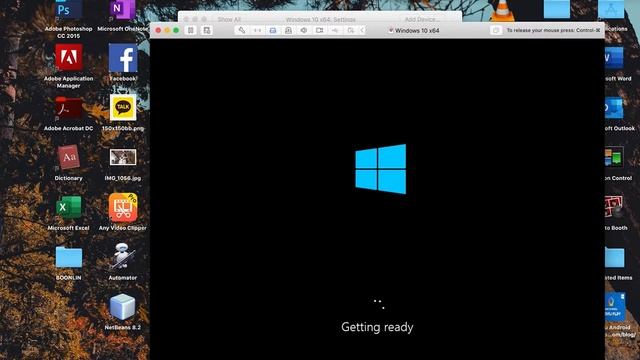Open the Automator desktop icon
Image resolution: width=640 pixels, height=360 pixels.
pyautogui.click(x=122, y=256)
